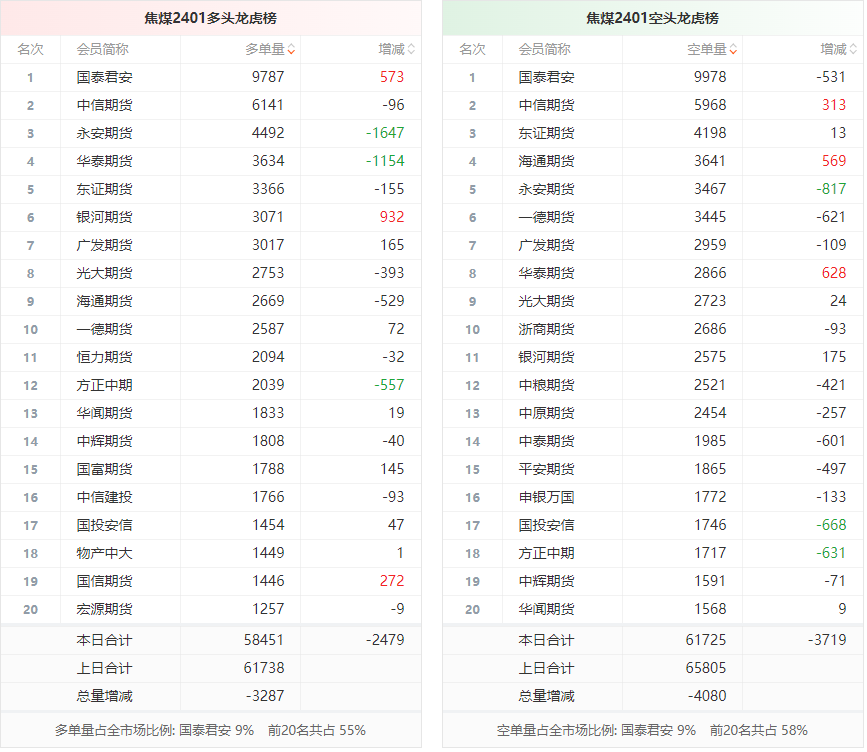Select 永安期货 row in short table
867x752 pixels.
652,189
